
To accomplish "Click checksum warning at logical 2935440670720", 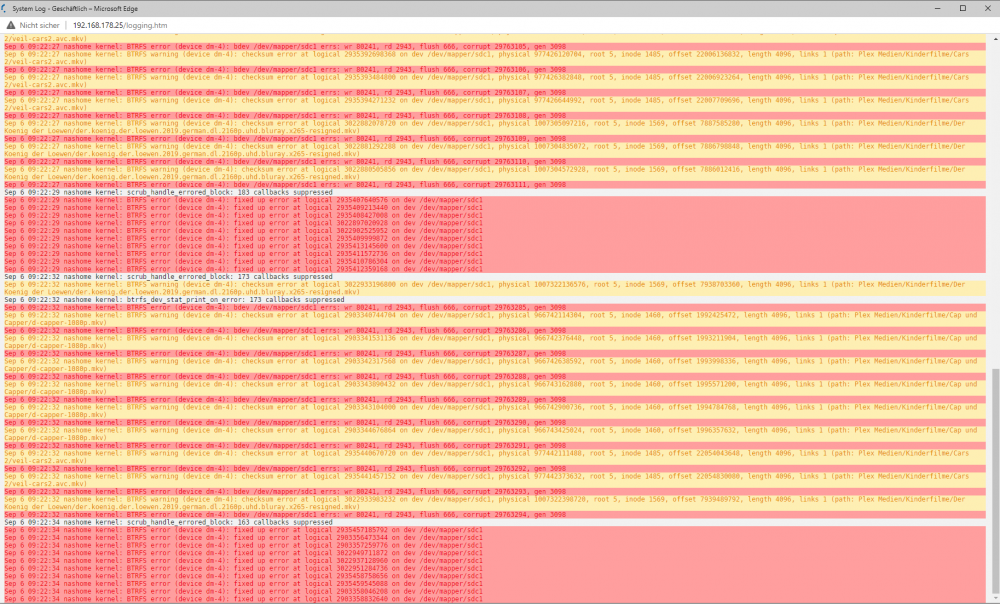I will [494, 457].
